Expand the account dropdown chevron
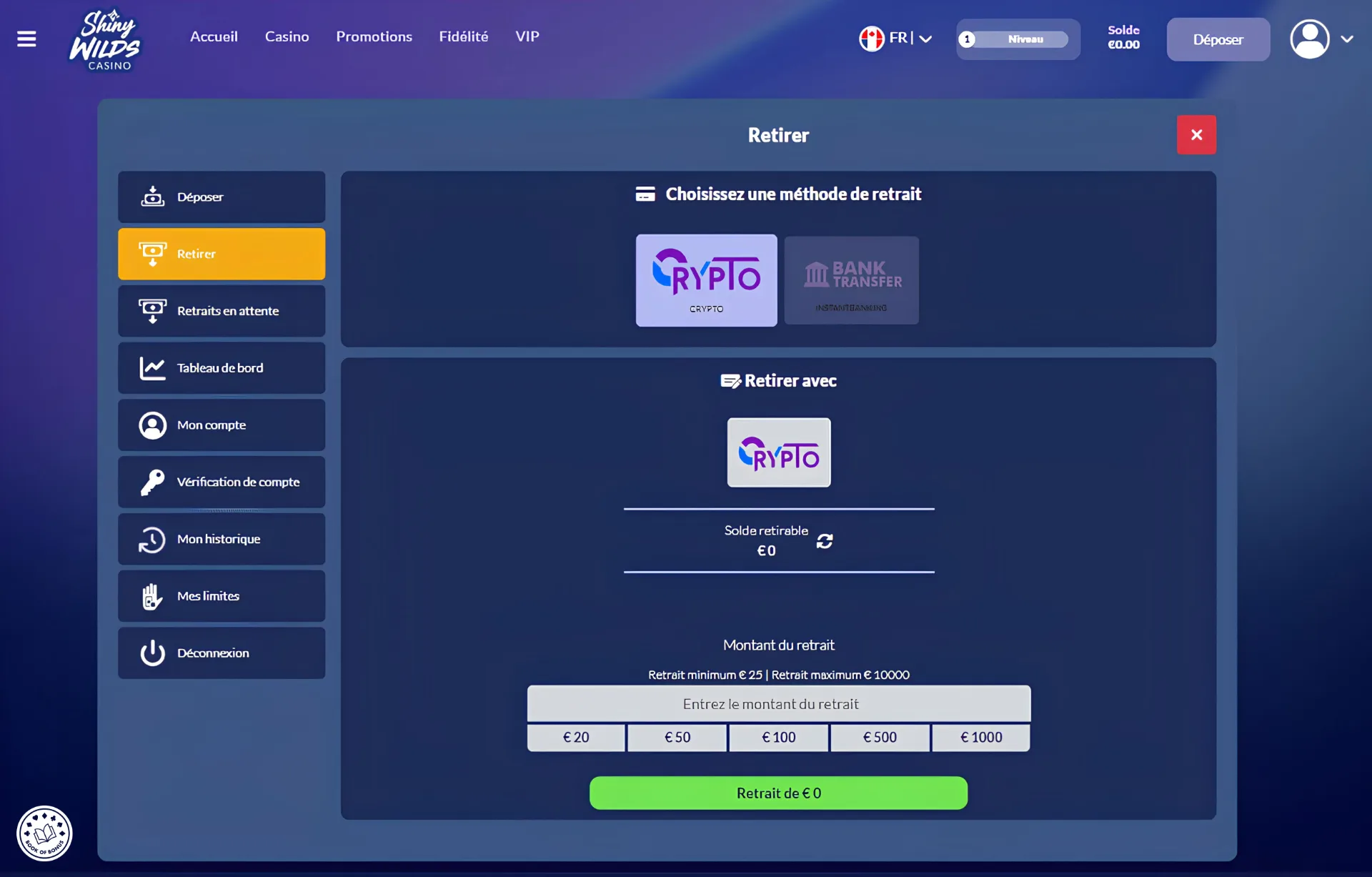 pyautogui.click(x=1347, y=39)
